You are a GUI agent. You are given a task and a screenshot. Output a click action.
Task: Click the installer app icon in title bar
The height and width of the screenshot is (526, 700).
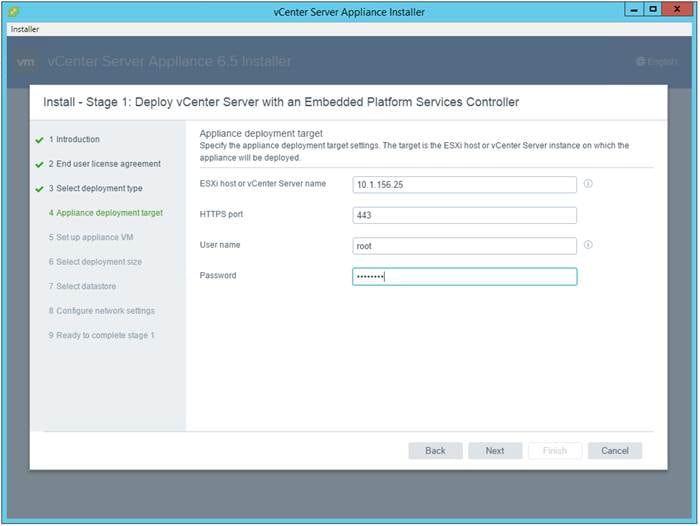[13, 12]
